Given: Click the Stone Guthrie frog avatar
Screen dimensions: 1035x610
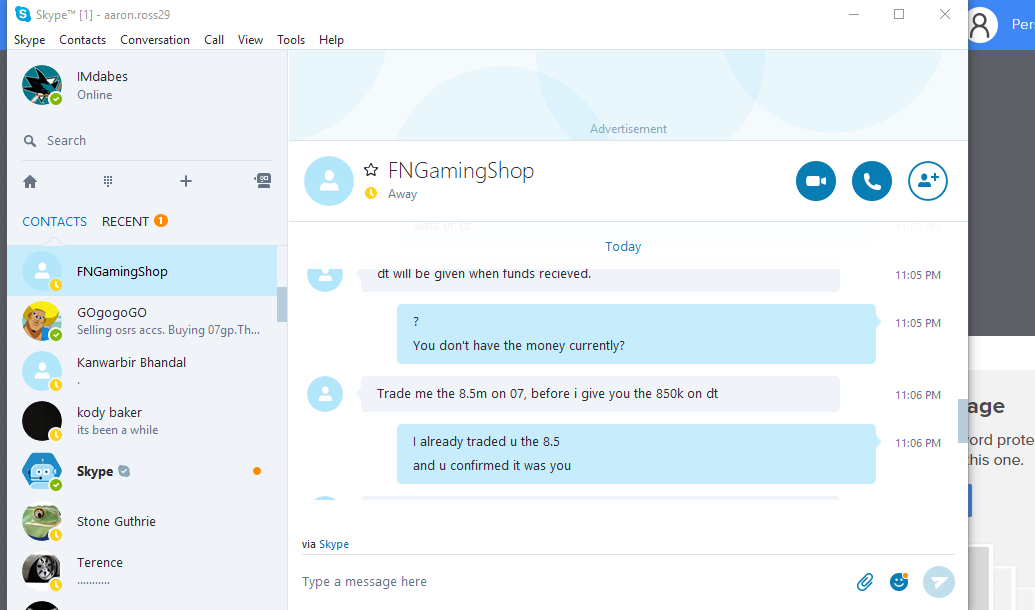Looking at the screenshot, I should tap(42, 522).
